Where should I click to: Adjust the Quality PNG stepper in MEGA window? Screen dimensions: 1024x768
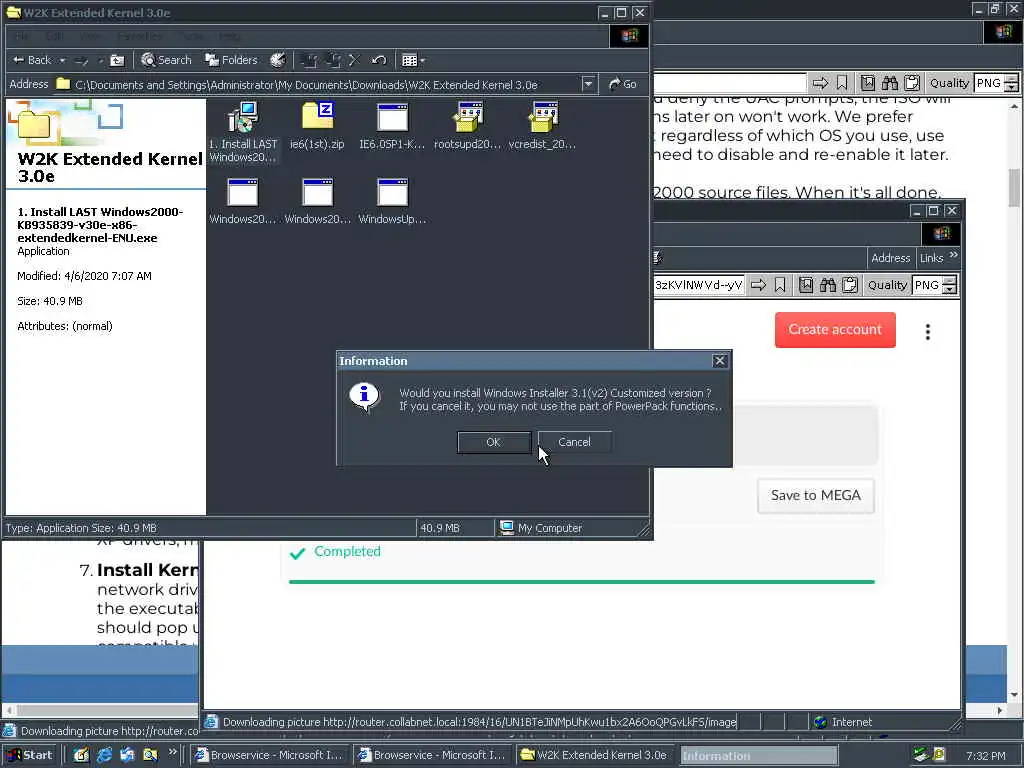point(950,285)
